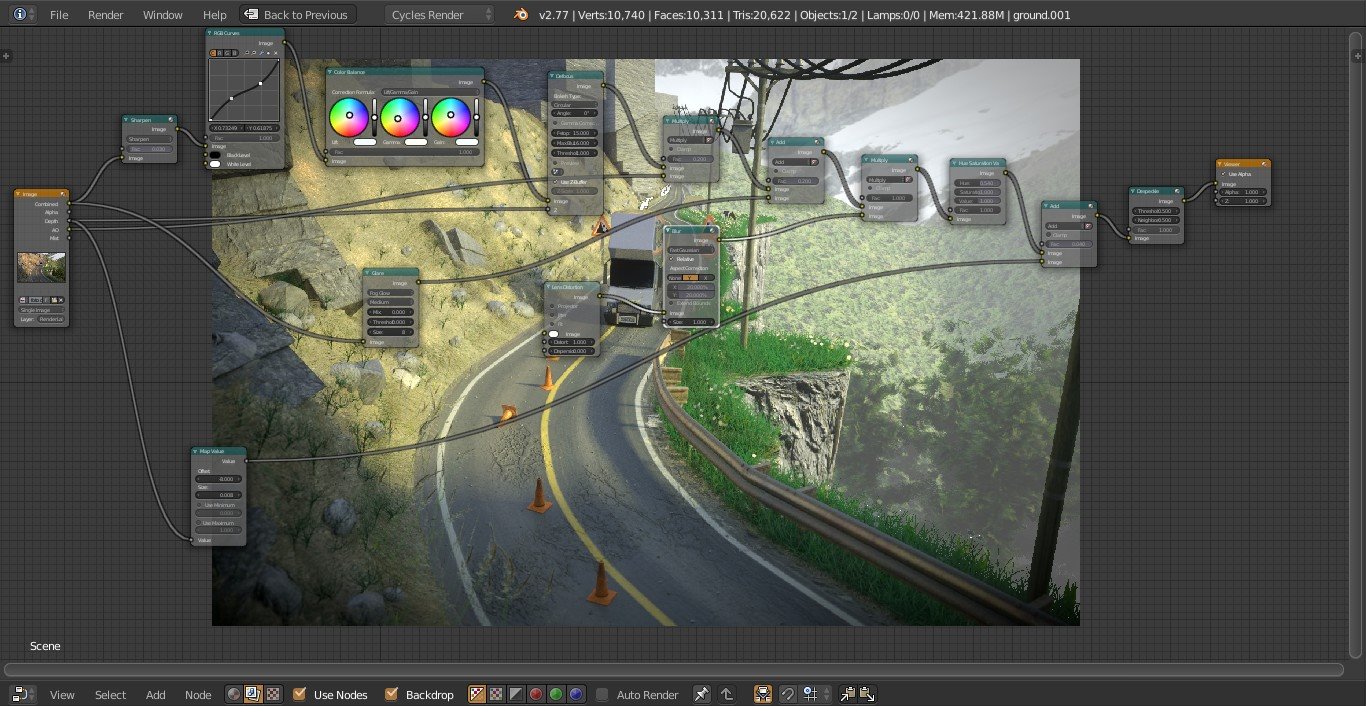Open the Circular bokeh type dropdown
This screenshot has height=706, width=1366.
click(574, 105)
